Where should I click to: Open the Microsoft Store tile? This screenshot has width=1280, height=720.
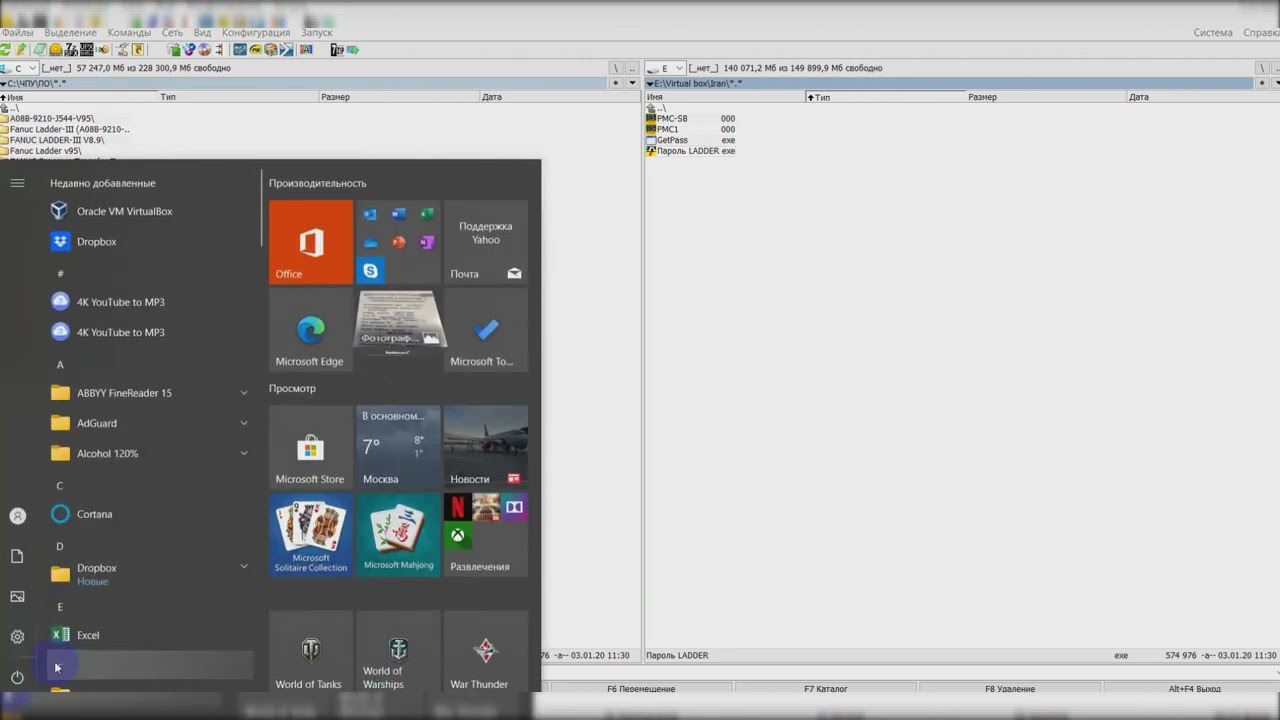pos(311,447)
